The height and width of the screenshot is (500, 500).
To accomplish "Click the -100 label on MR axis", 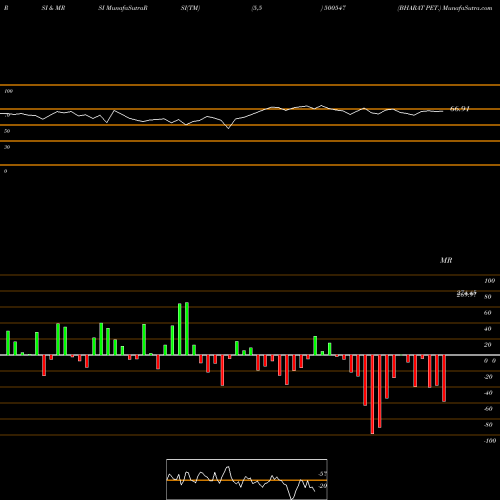I will tap(490, 441).
